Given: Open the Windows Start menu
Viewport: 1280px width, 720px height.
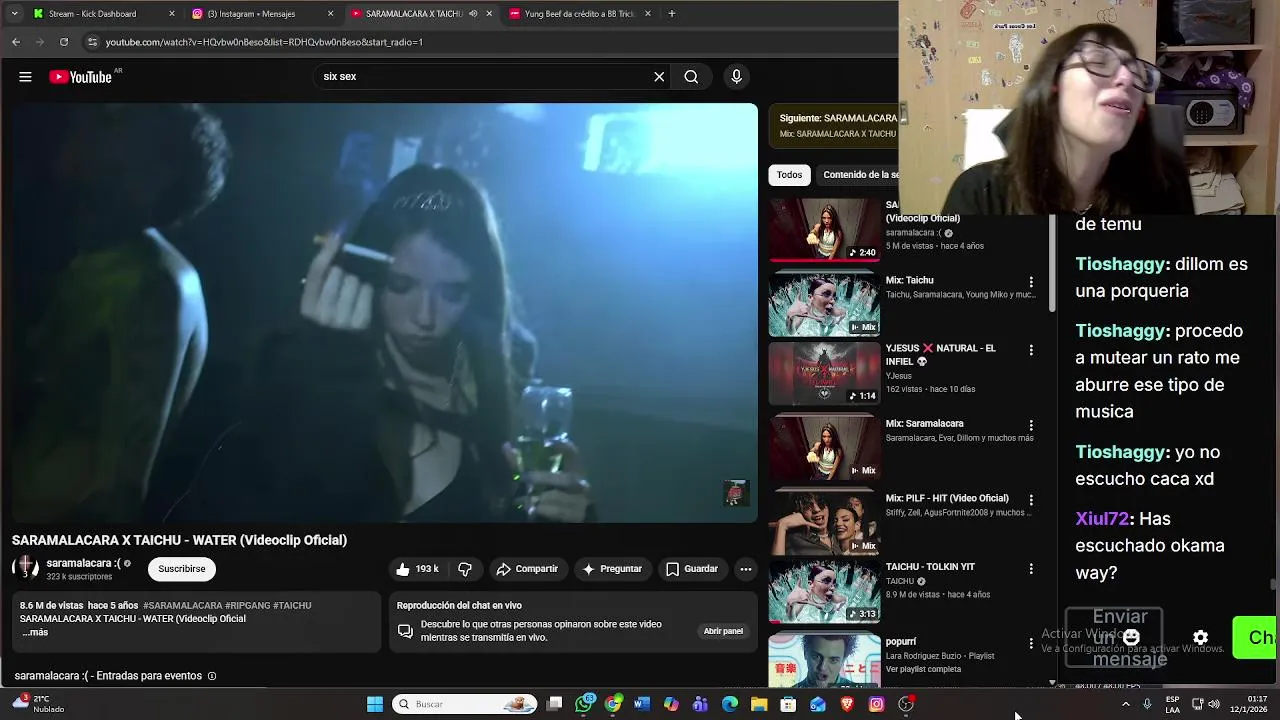Looking at the screenshot, I should [x=375, y=704].
